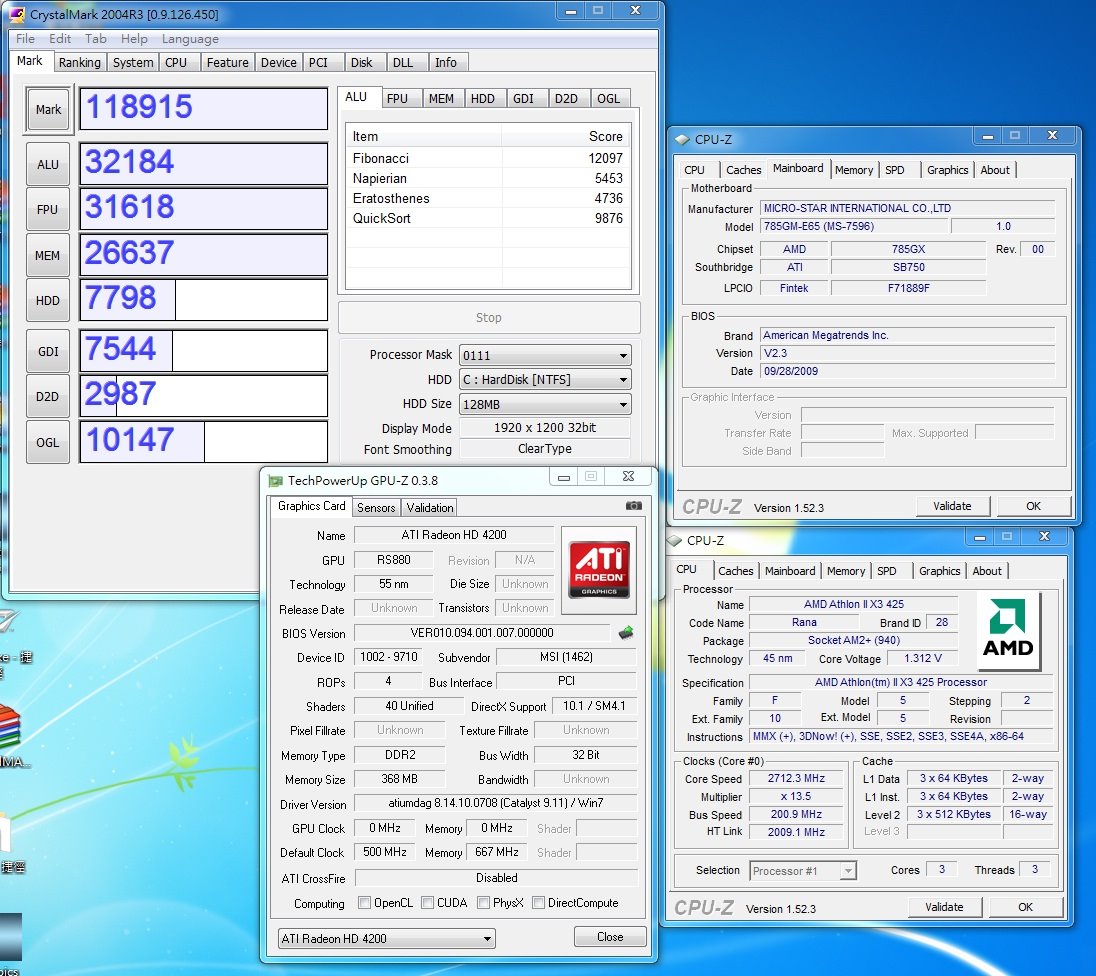
Task: Open the Edit menu in CrystalMark
Action: pos(59,38)
